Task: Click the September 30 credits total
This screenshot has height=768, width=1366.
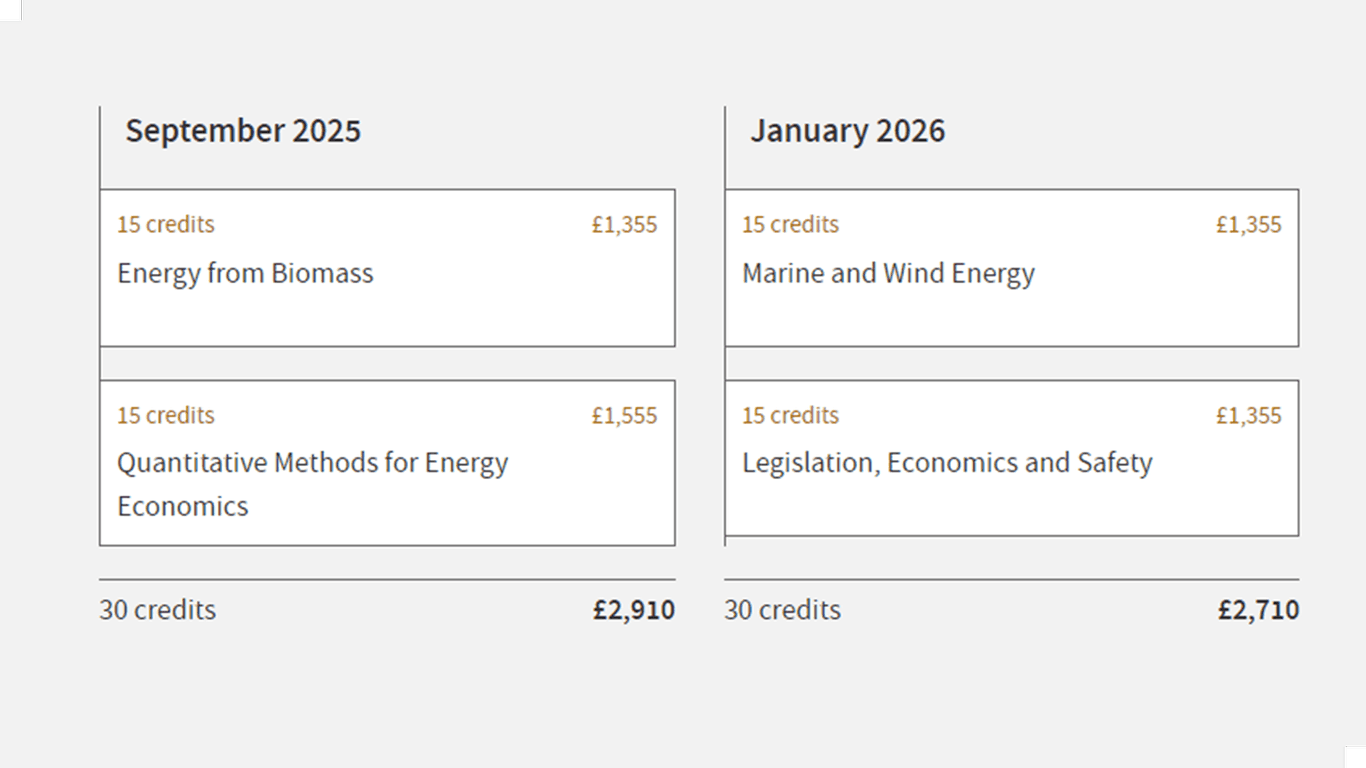Action: click(157, 610)
